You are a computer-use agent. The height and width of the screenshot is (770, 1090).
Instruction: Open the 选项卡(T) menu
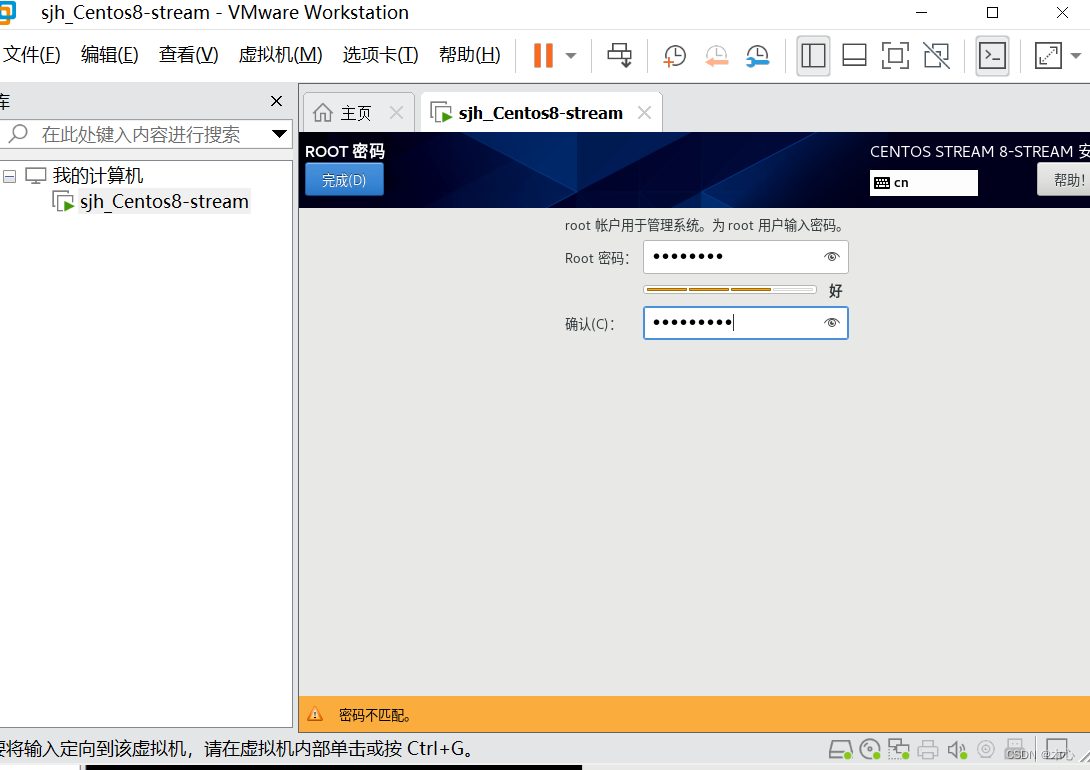point(380,55)
